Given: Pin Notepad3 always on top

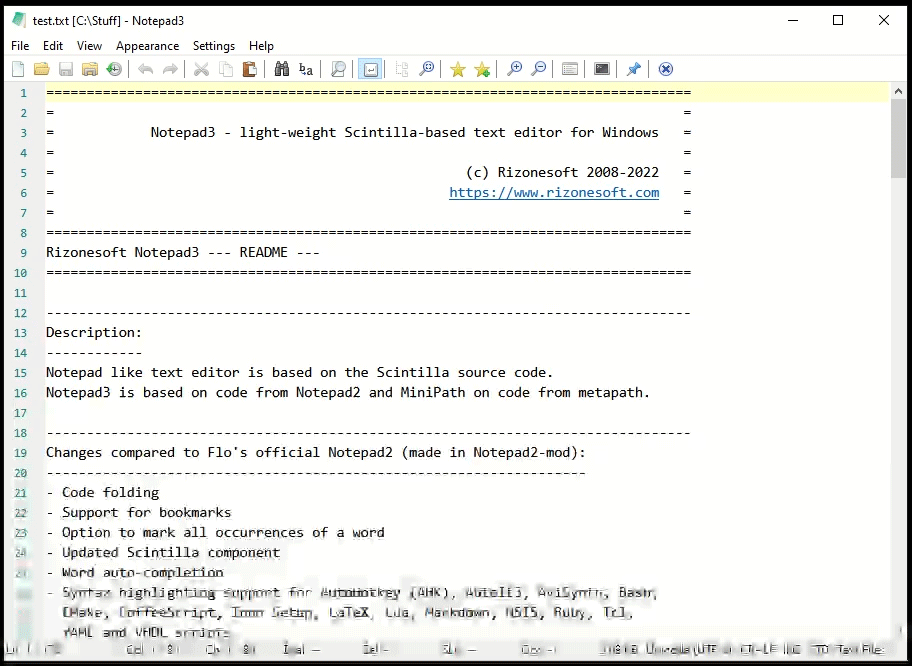Looking at the screenshot, I should pyautogui.click(x=633, y=68).
